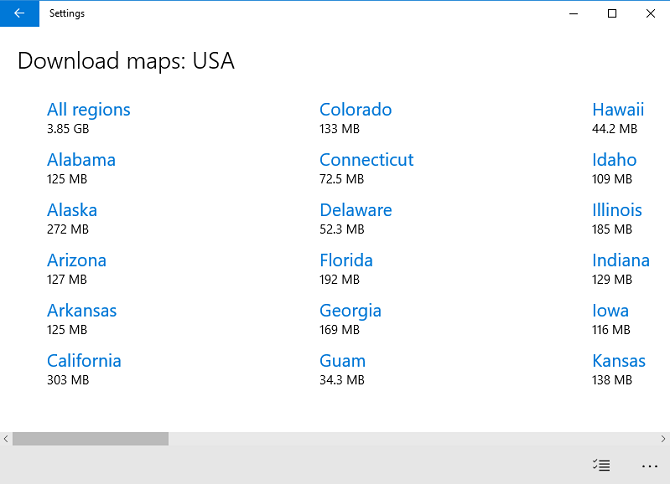Click the 44.2 MB size under Hawaii

click(x=614, y=129)
